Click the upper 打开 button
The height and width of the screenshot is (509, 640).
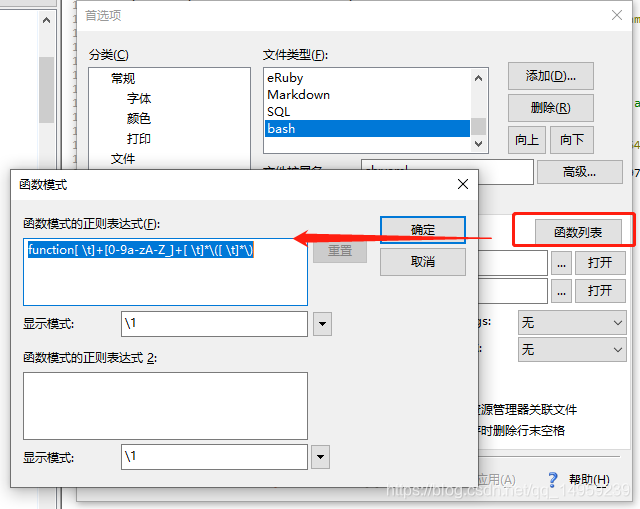(x=600, y=263)
